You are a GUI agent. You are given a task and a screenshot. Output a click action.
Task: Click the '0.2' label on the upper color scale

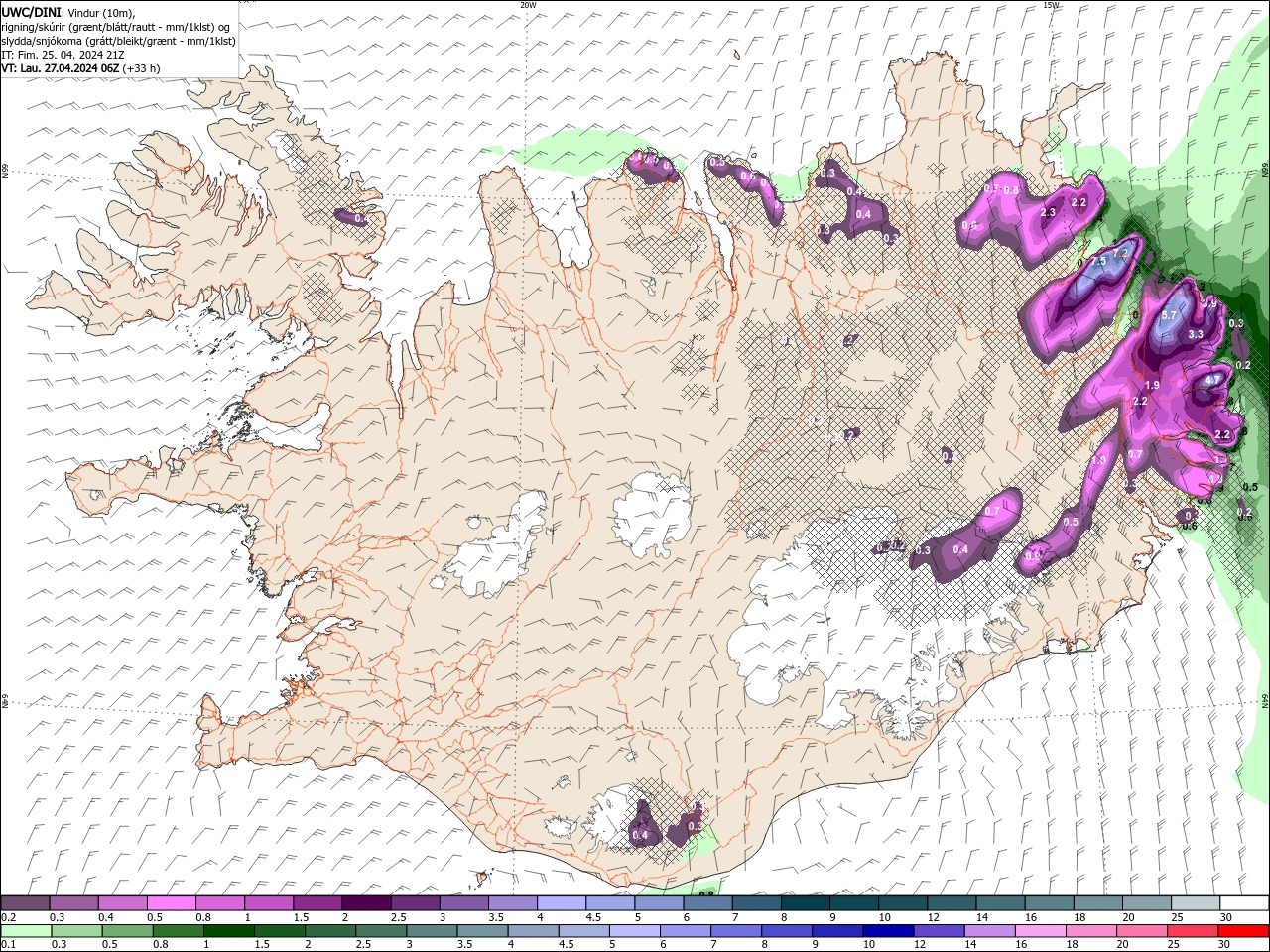click(8, 917)
